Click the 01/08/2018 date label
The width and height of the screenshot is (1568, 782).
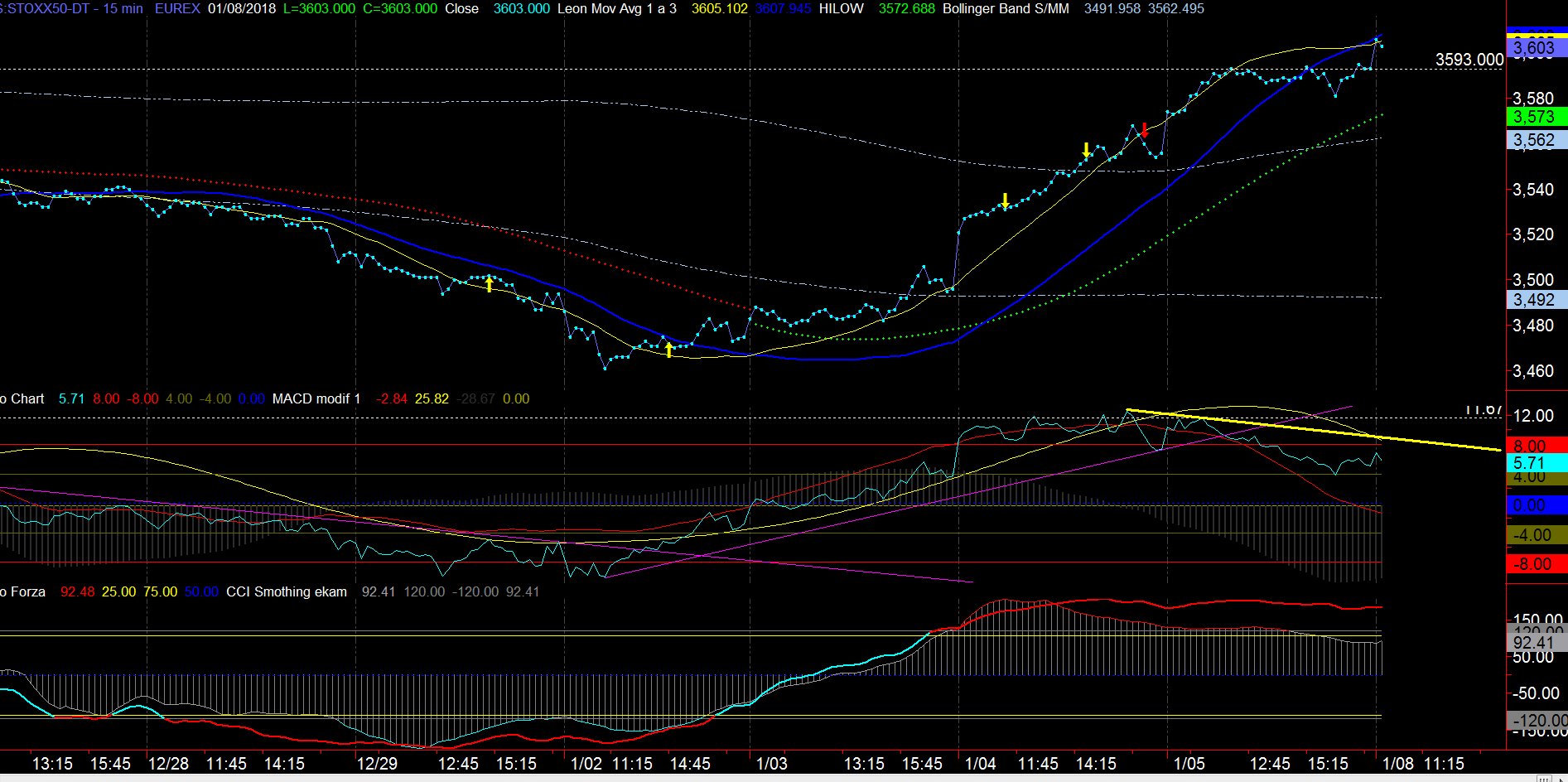tap(242, 8)
